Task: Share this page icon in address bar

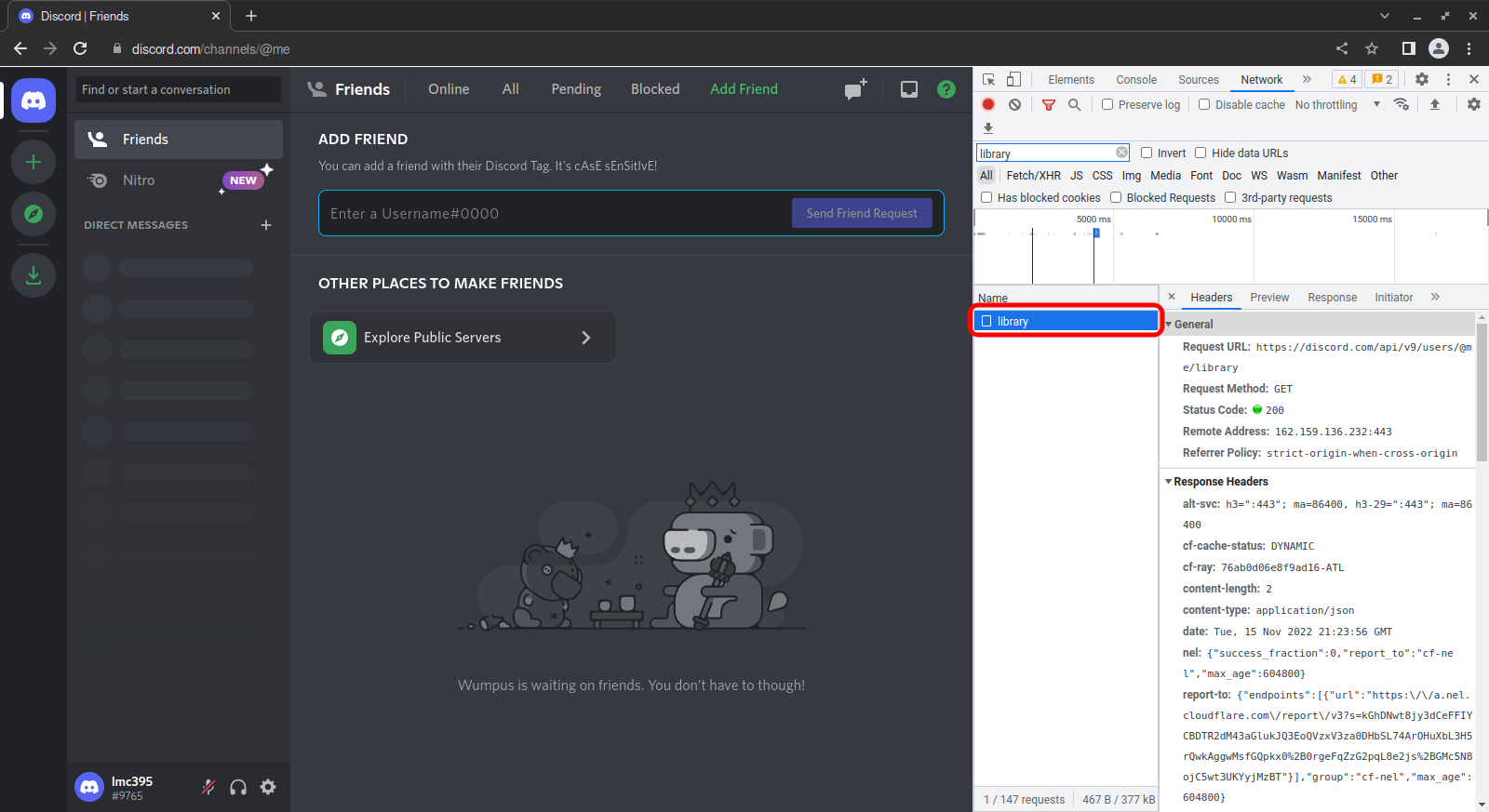Action: click(x=1342, y=48)
